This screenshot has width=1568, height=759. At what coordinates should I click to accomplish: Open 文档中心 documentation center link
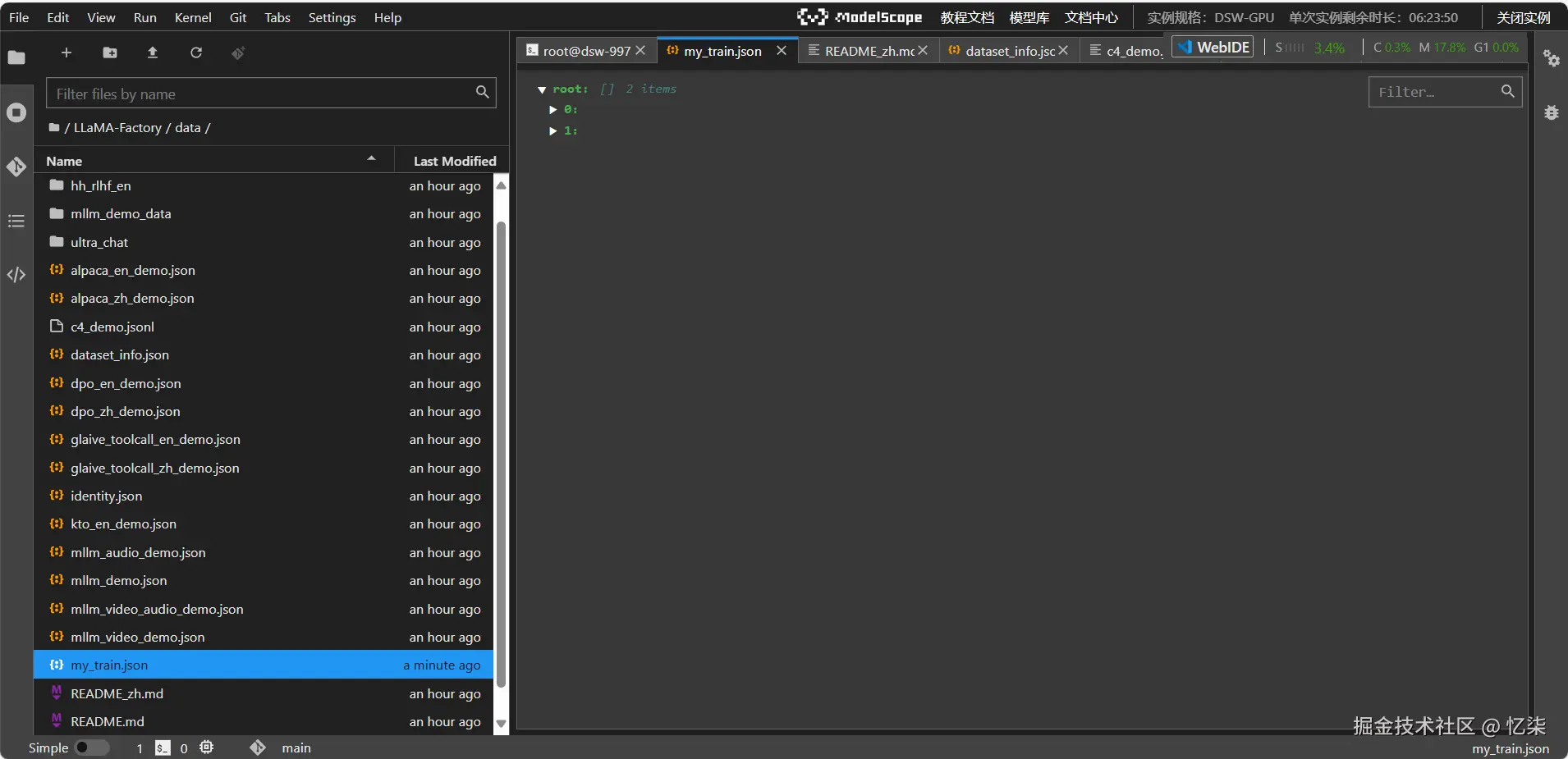(1091, 17)
